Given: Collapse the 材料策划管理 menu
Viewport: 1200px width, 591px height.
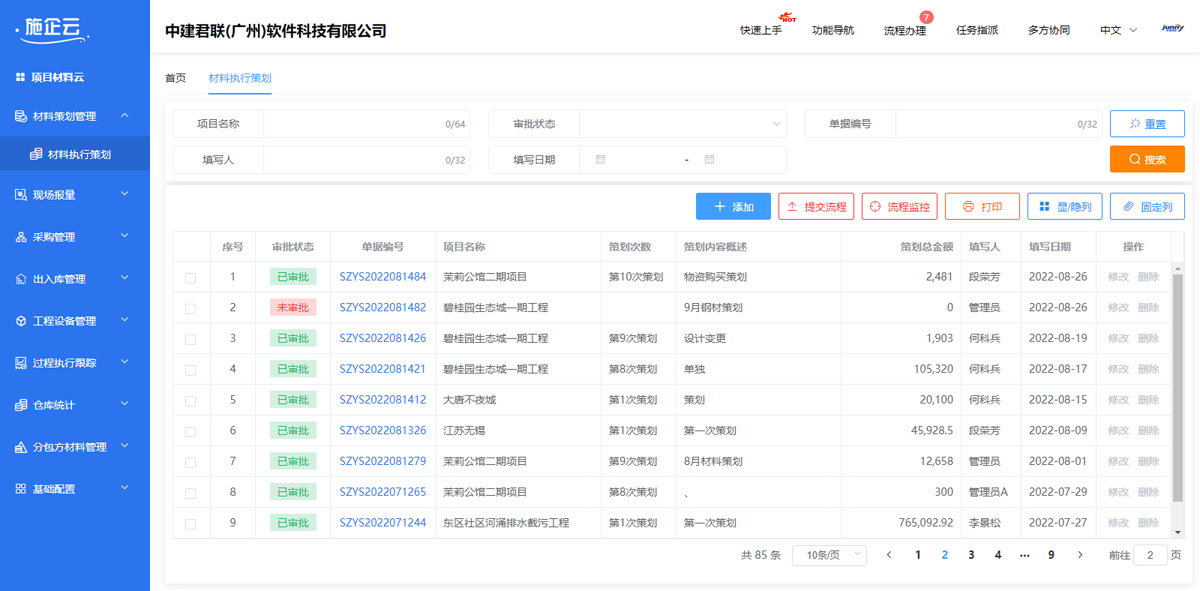Looking at the screenshot, I should tap(125, 116).
